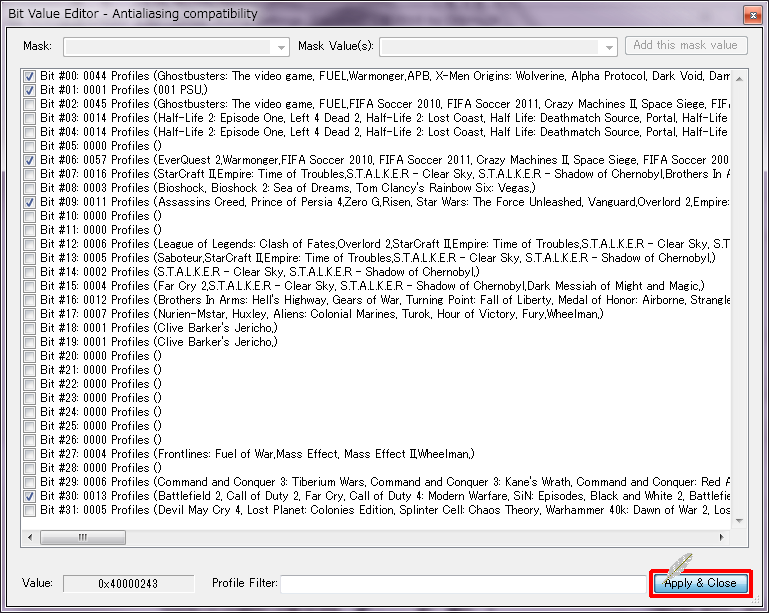Focus the Profile Filter text box

point(463,584)
